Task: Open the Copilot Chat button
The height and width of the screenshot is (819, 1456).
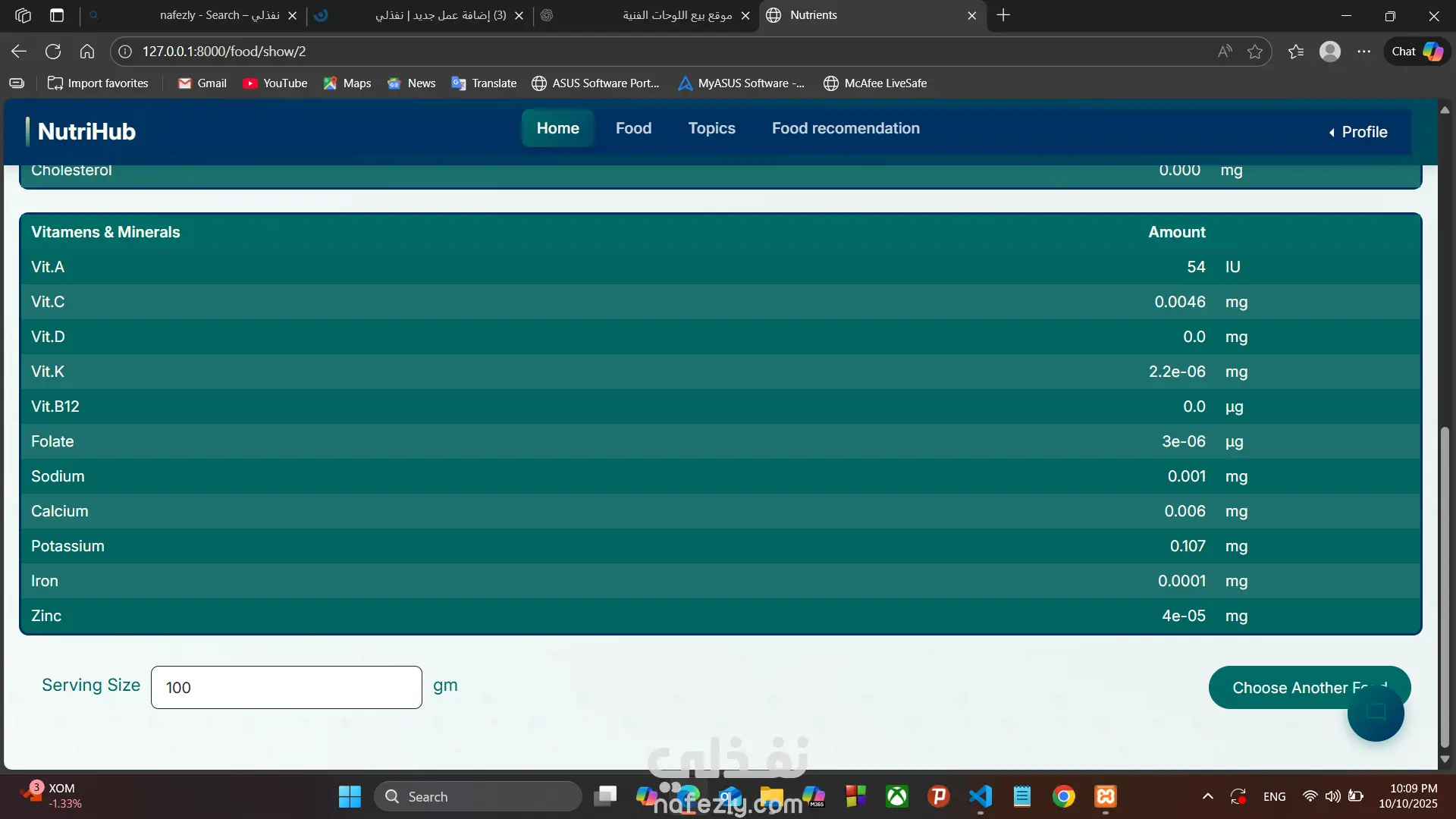Action: point(1417,52)
